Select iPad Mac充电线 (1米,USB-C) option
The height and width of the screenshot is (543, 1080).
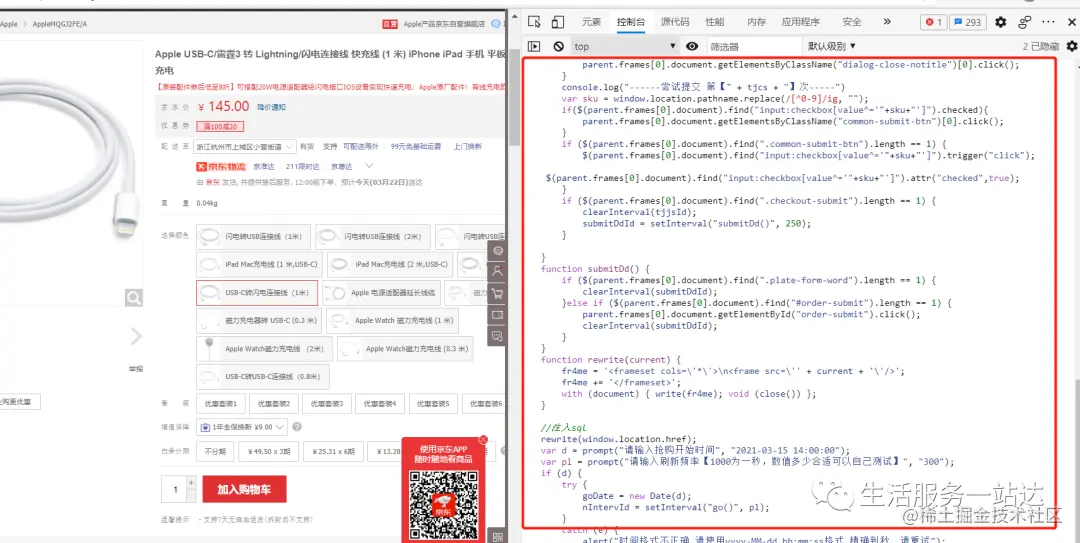259,265
